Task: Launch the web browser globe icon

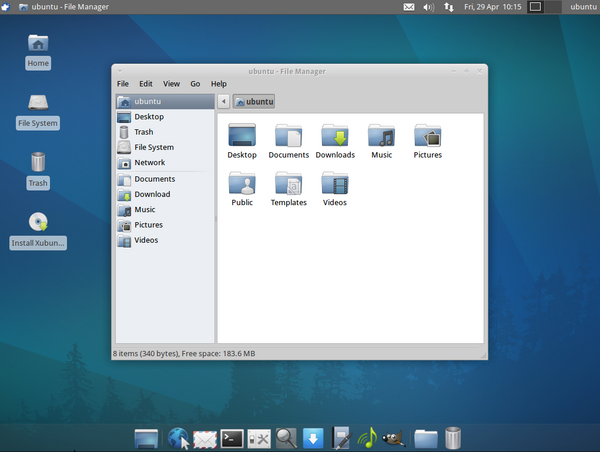Action: coord(178,437)
